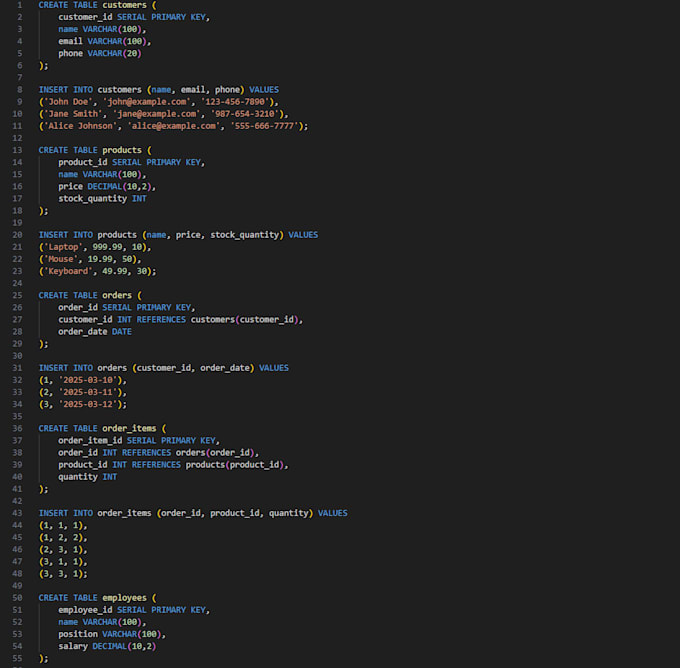
Task: Click the 'john@example.com' string
Action: point(147,102)
